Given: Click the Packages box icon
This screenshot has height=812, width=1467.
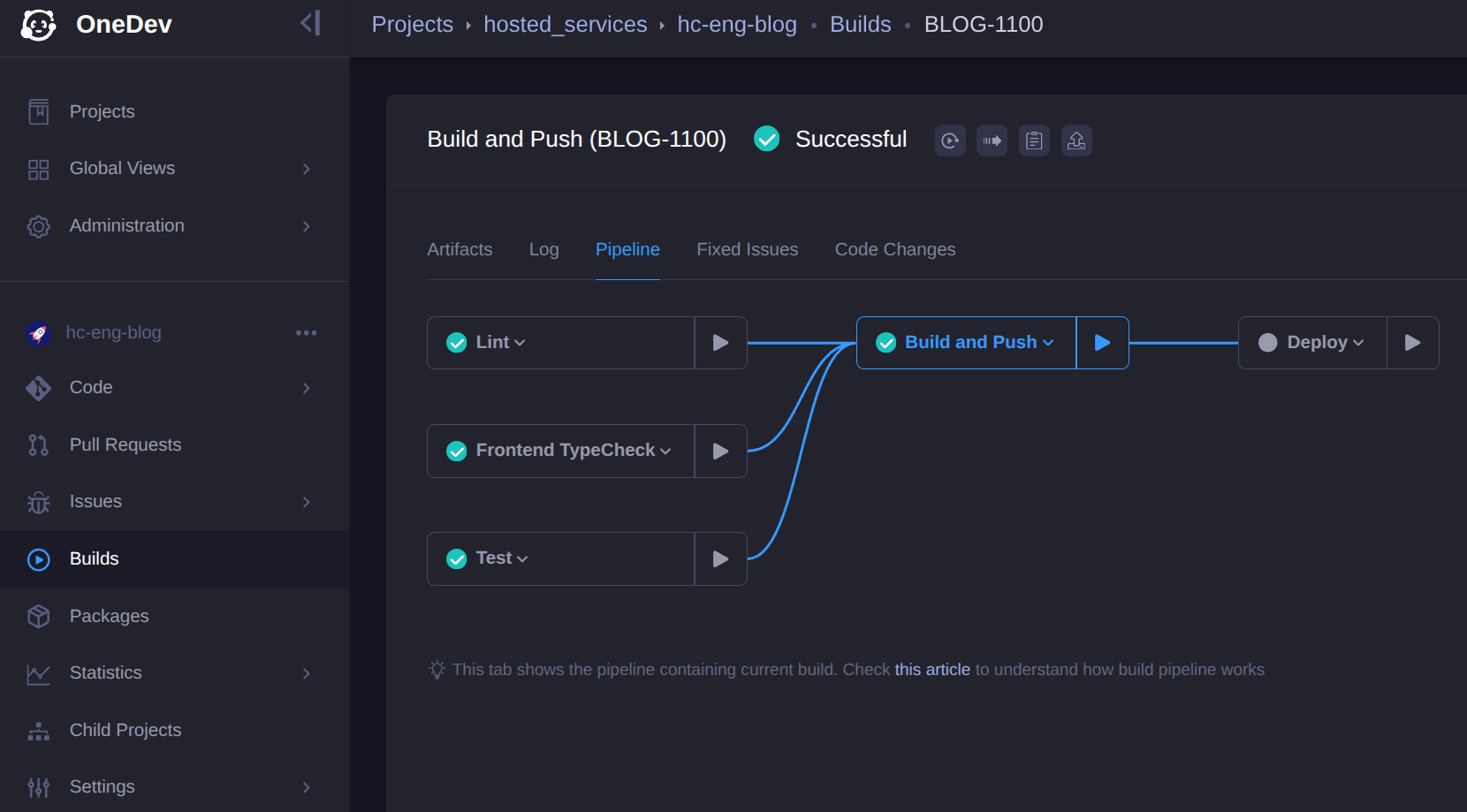Looking at the screenshot, I should pyautogui.click(x=39, y=616).
